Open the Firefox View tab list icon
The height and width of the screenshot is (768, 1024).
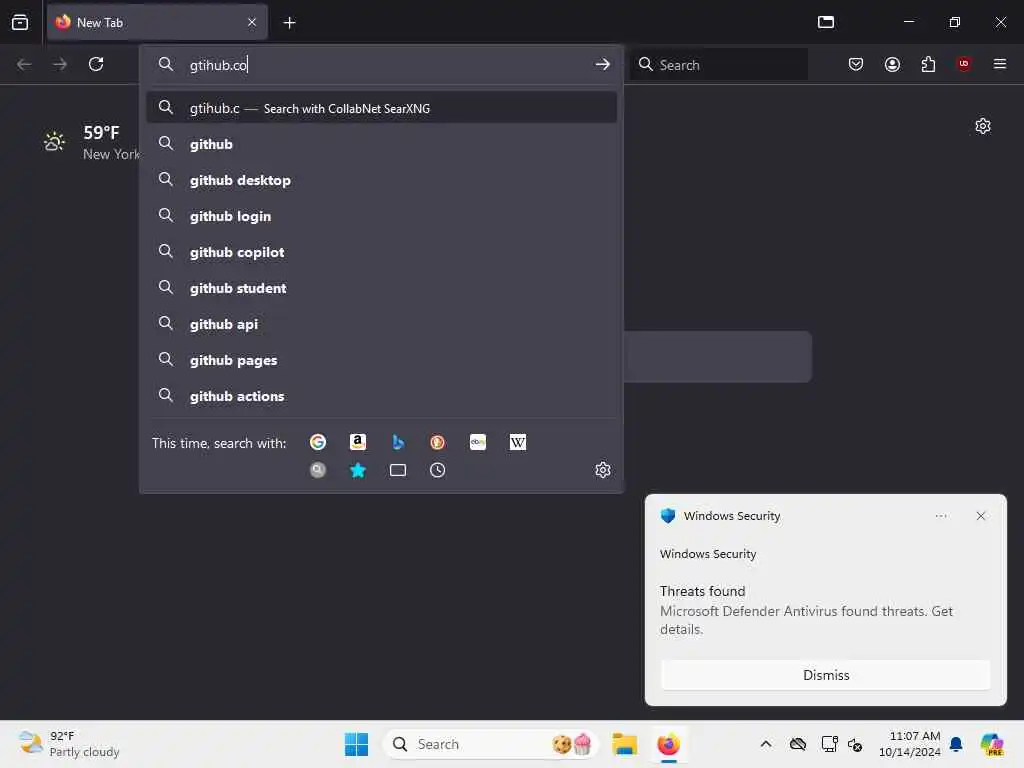(20, 22)
